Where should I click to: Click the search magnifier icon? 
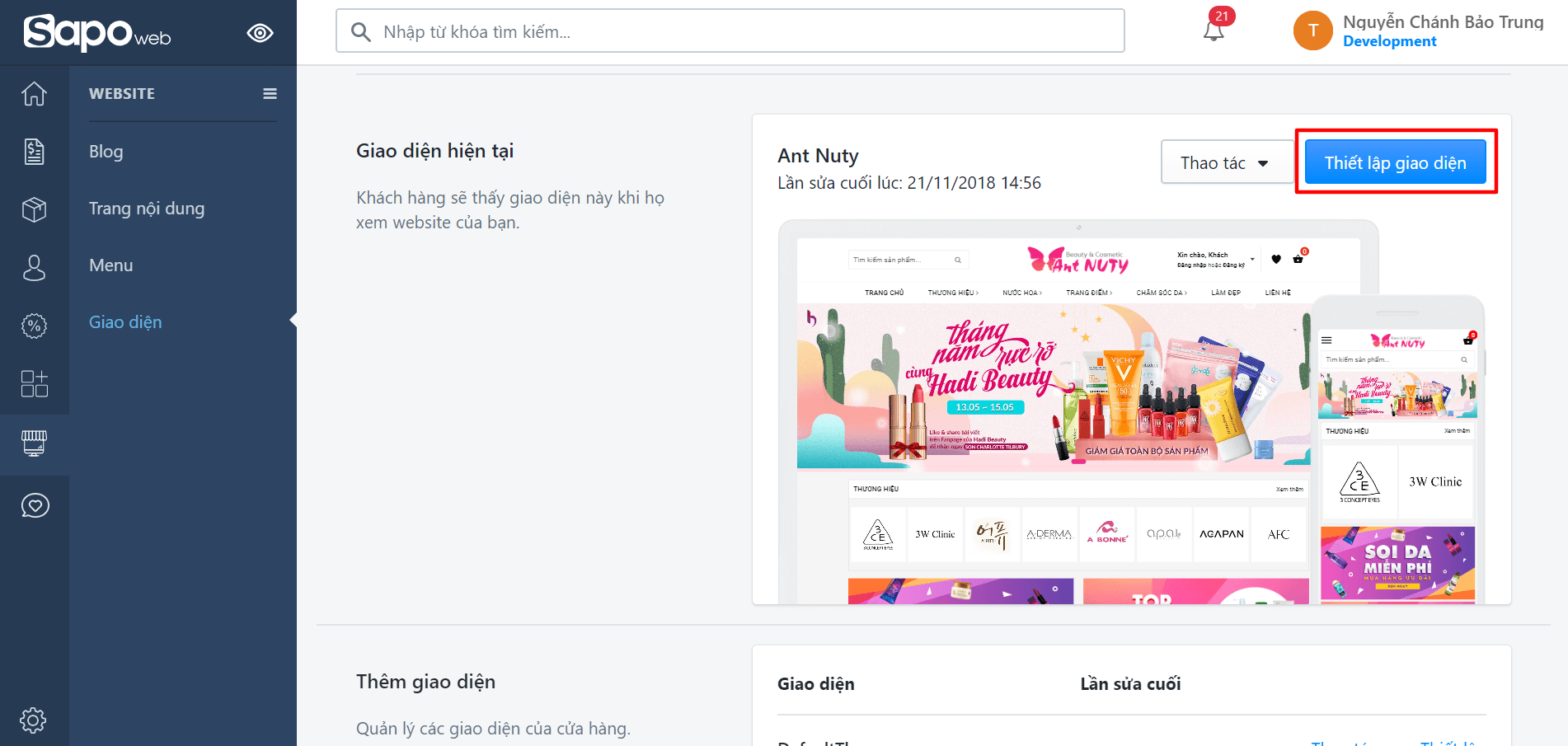(x=360, y=31)
